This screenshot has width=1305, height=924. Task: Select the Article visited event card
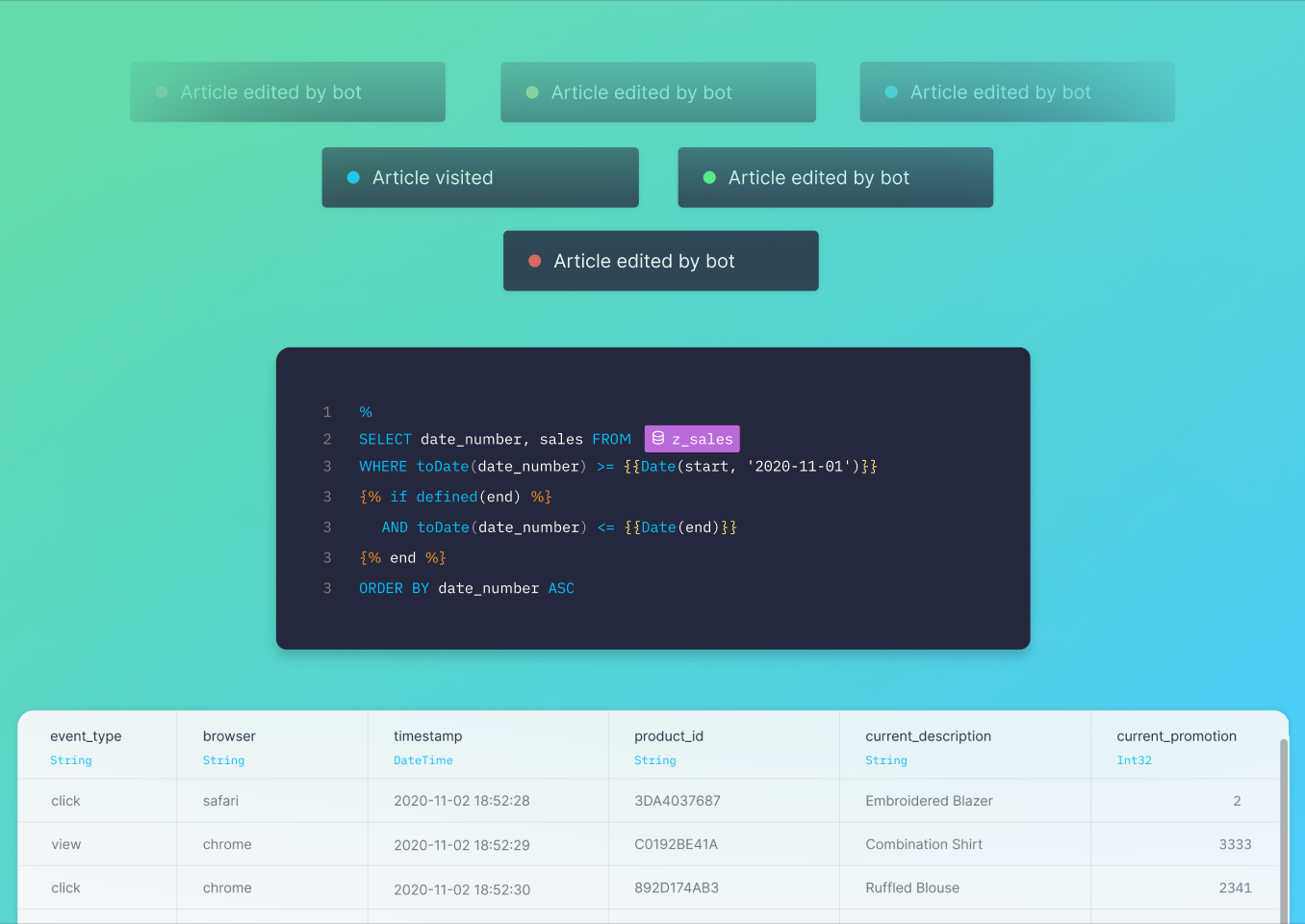(480, 177)
